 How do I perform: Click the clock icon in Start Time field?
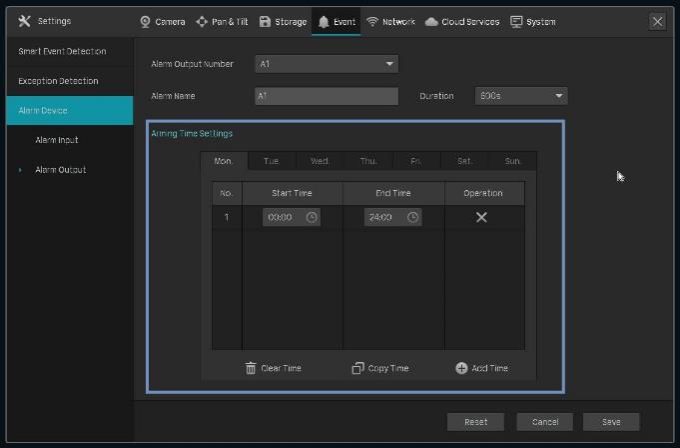(x=312, y=217)
